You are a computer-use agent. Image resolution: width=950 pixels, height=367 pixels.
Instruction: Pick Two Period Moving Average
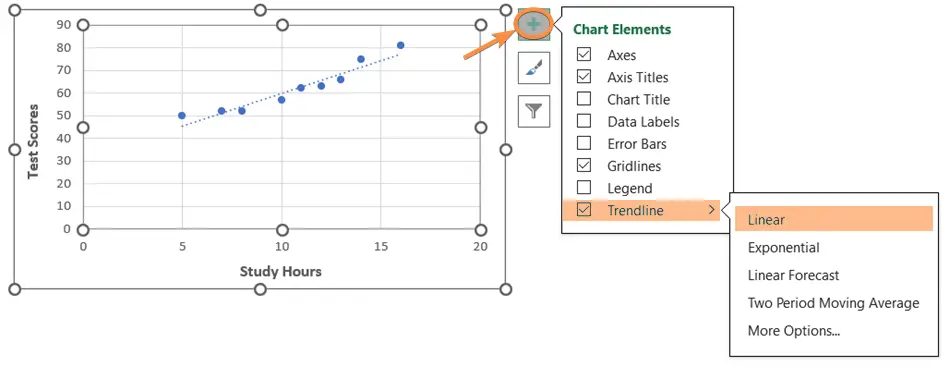point(834,303)
